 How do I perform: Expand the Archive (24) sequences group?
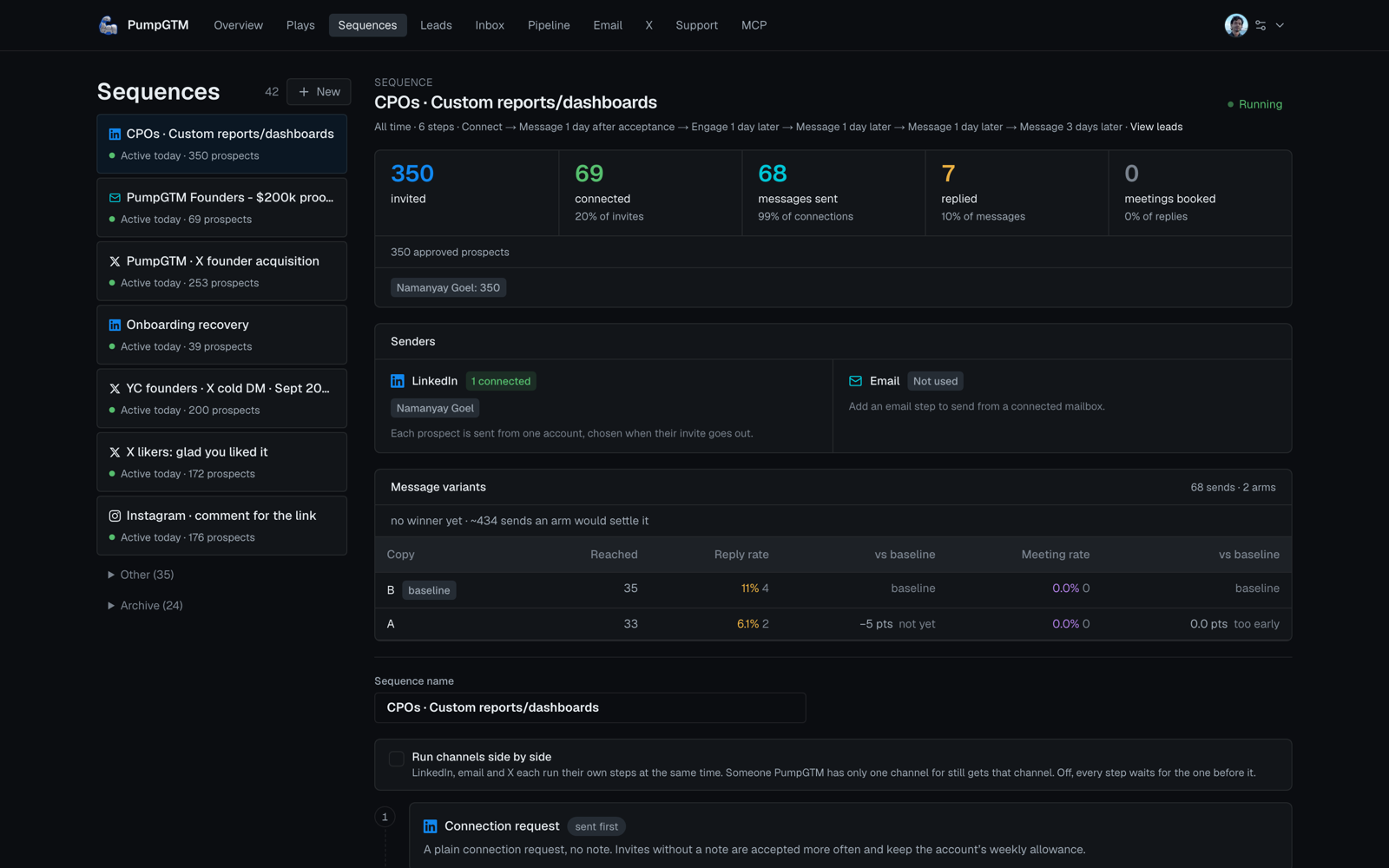click(145, 606)
